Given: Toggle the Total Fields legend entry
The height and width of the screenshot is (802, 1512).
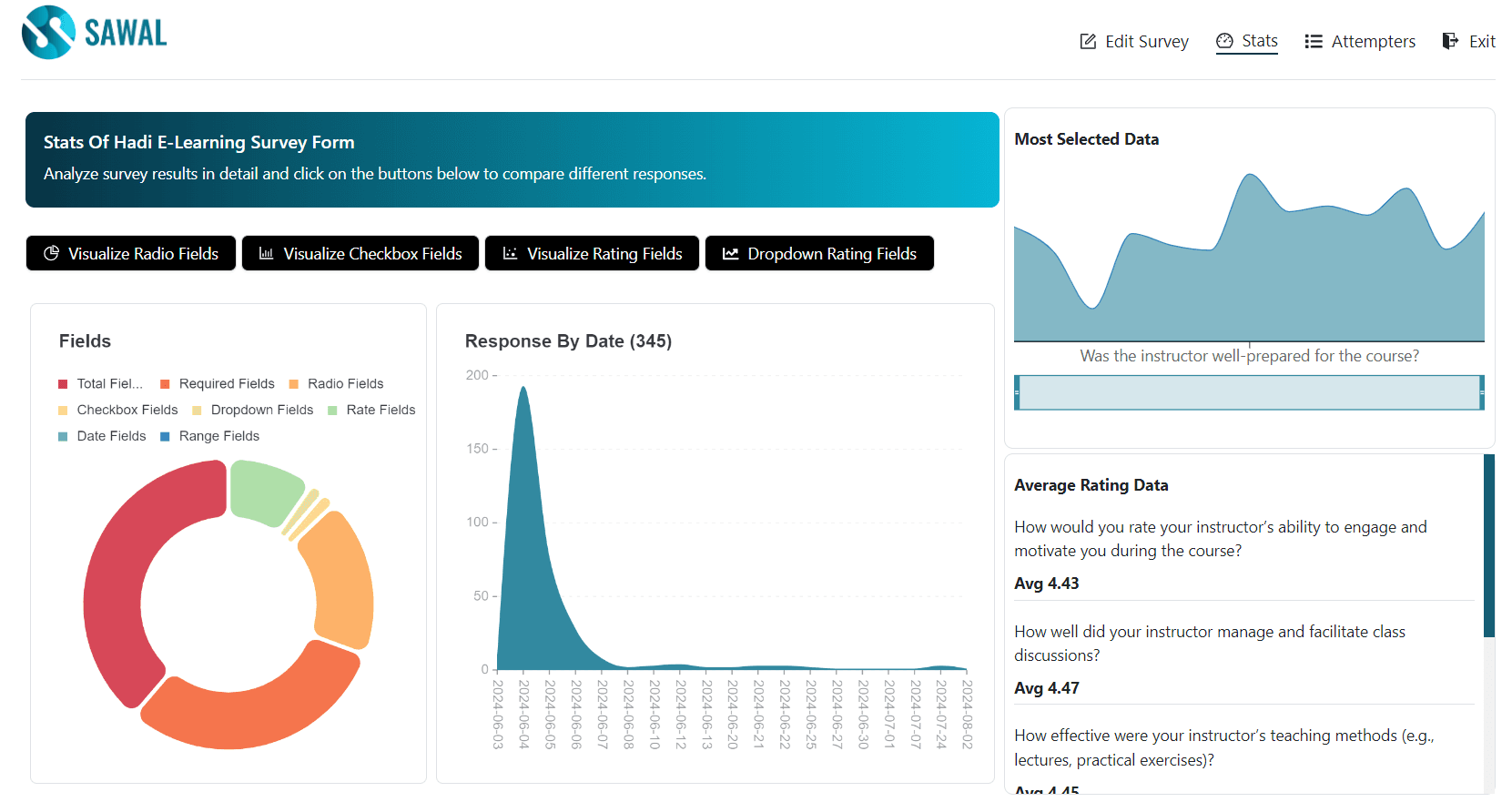Looking at the screenshot, I should [101, 384].
